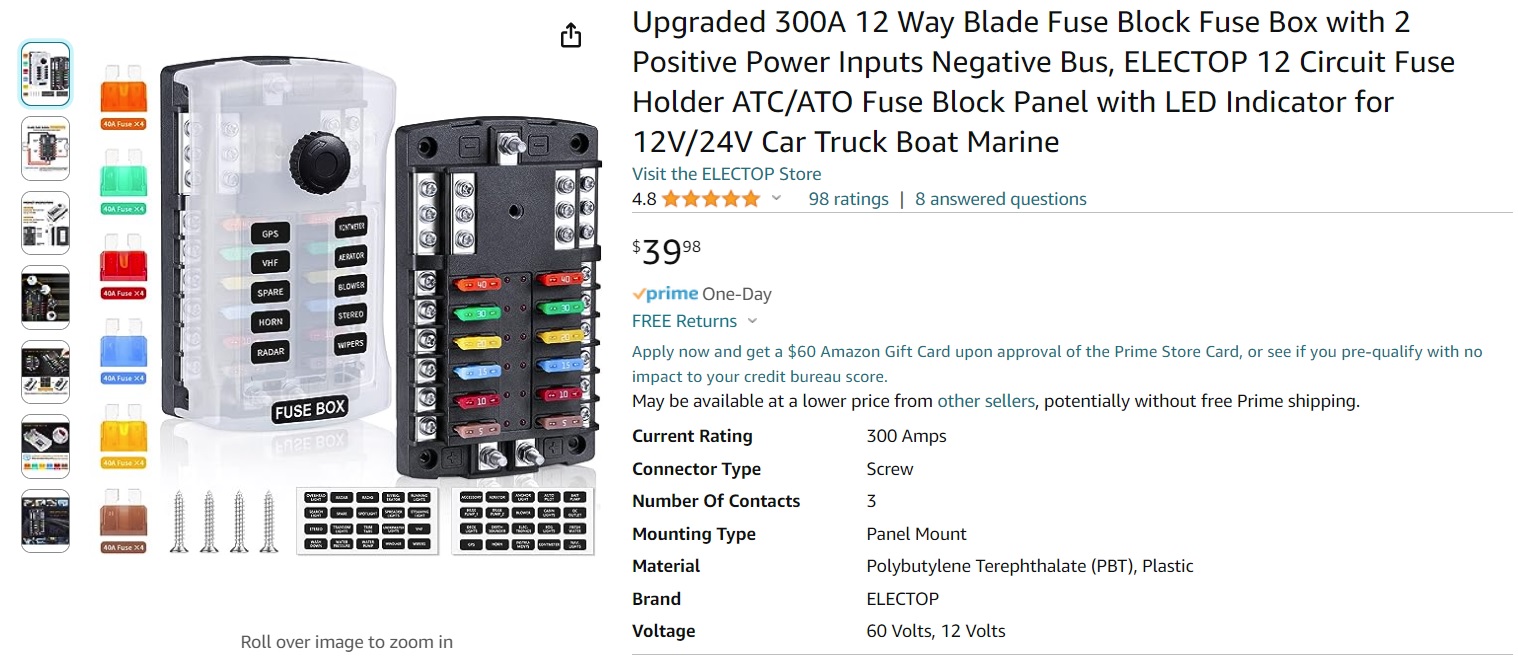Image resolution: width=1518 pixels, height=670 pixels.
Task: Select the fifth product thumbnail
Action: coord(45,372)
